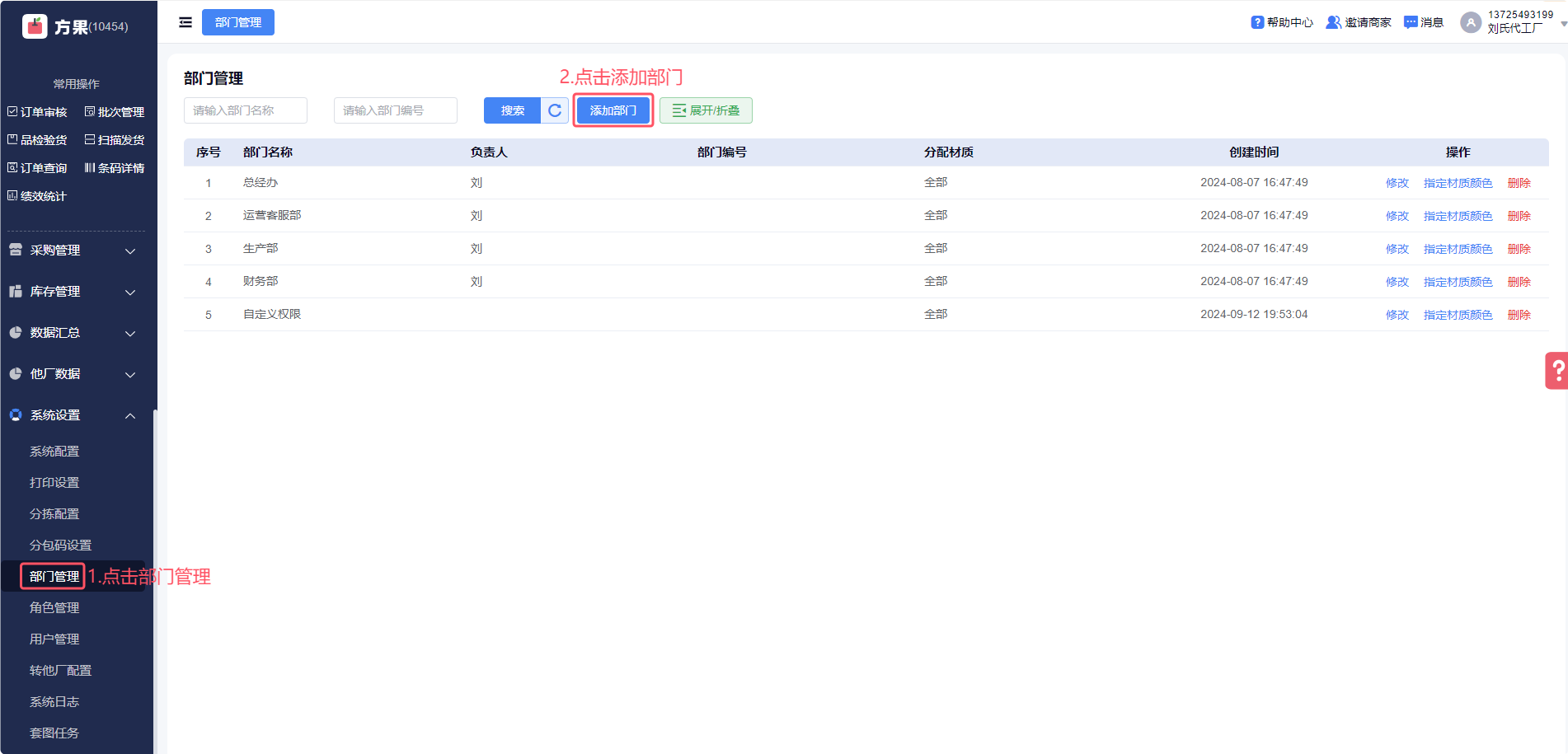Click the 创建时间 column header
This screenshot has width=1568, height=754.
point(1254,152)
